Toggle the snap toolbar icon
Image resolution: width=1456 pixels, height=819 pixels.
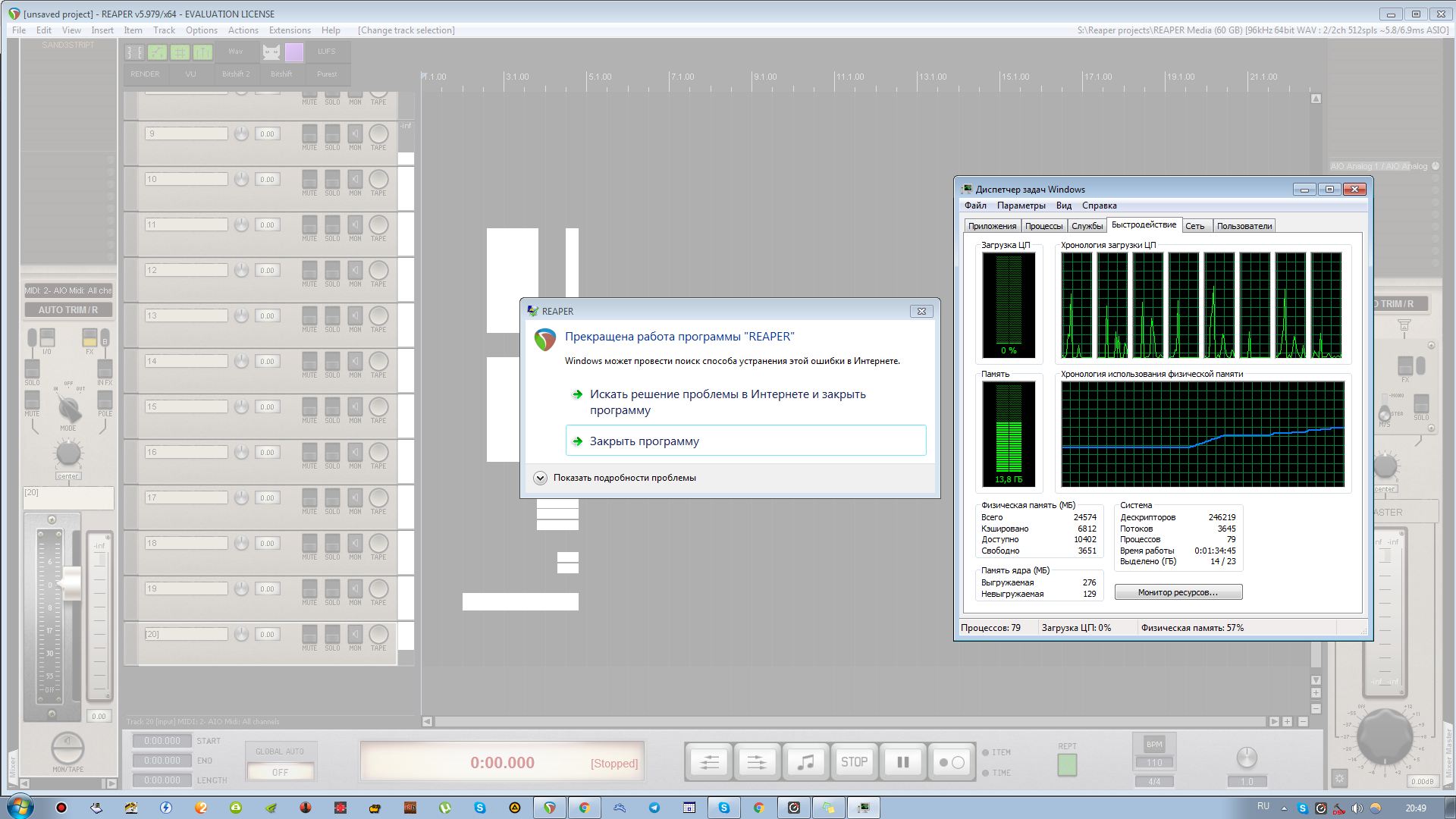(202, 52)
